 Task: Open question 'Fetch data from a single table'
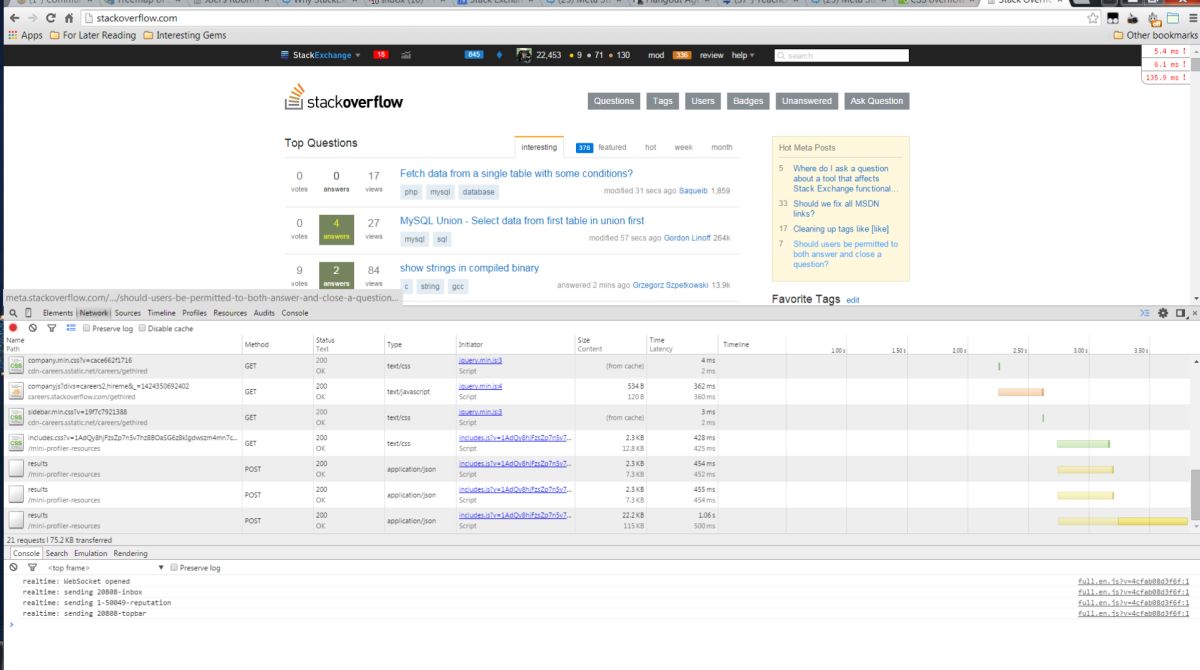[516, 173]
